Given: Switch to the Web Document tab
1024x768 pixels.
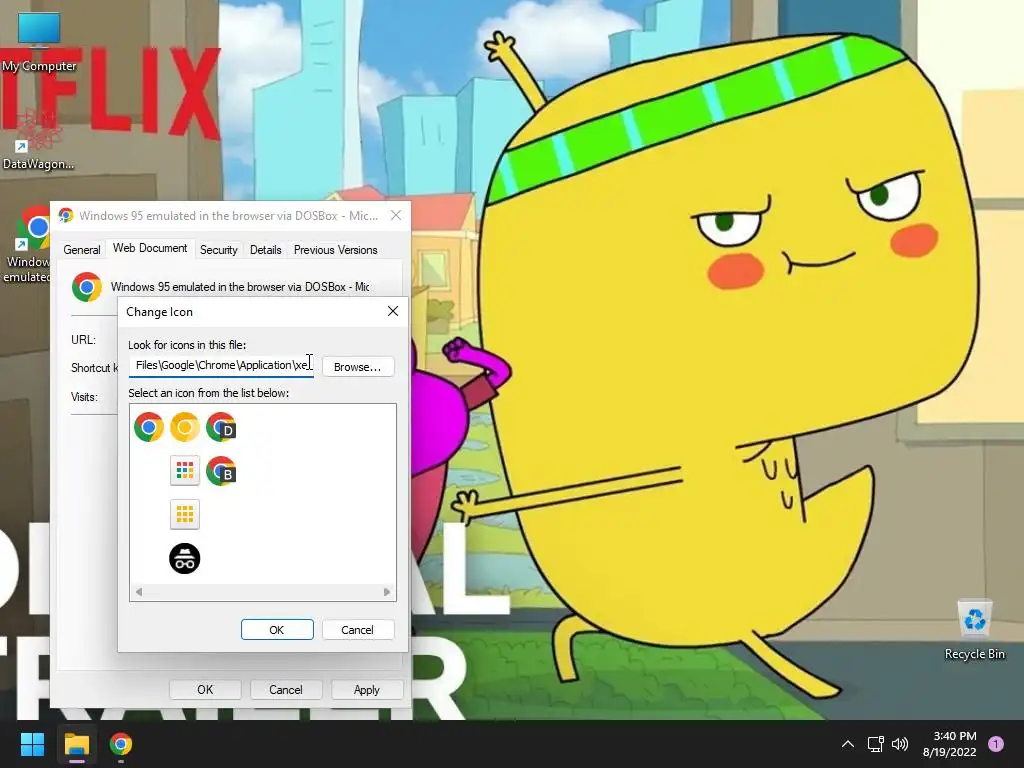Looking at the screenshot, I should tap(150, 248).
